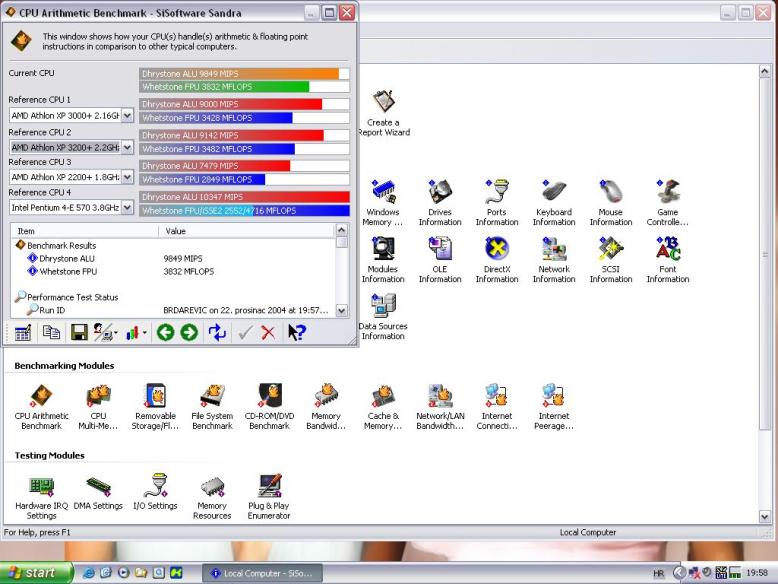The image size is (778, 584).
Task: Click the Local Computer - SiSo... taskbar button
Action: (262, 574)
